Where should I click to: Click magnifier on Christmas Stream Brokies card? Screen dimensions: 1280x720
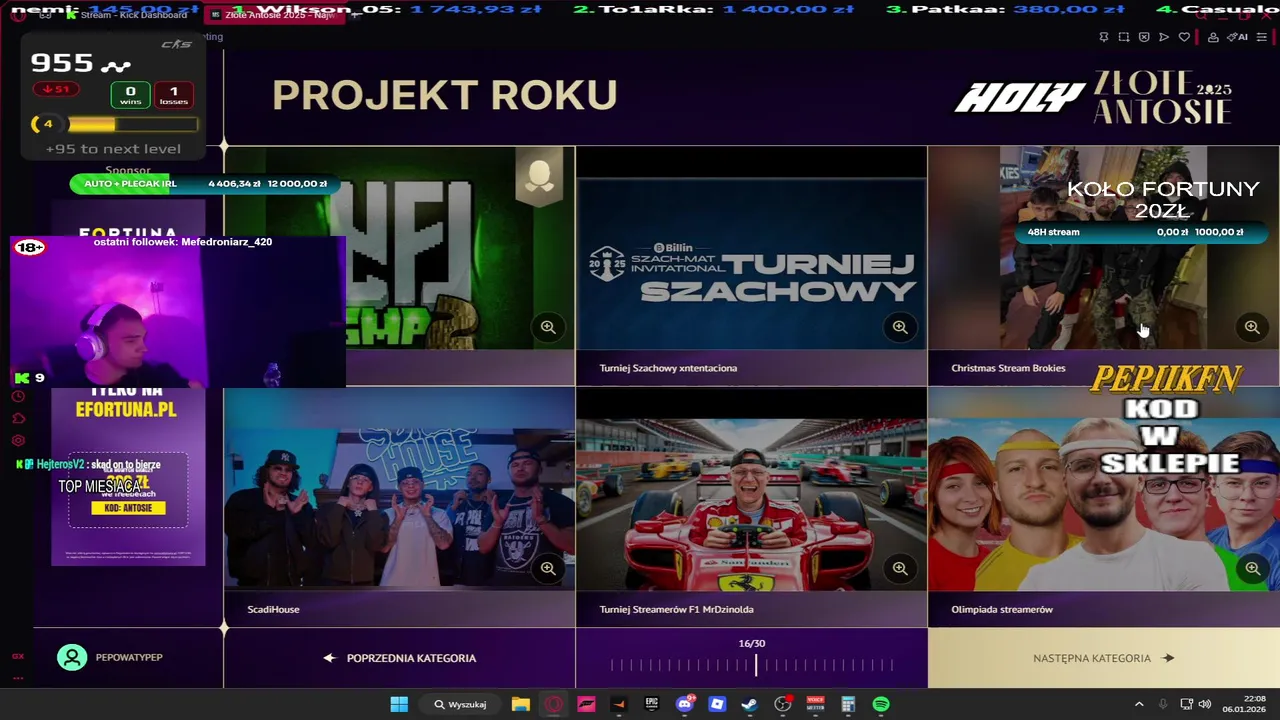click(x=1252, y=327)
